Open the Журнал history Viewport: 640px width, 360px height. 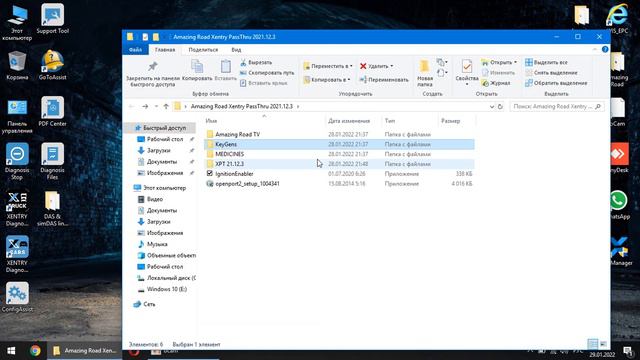(x=496, y=83)
